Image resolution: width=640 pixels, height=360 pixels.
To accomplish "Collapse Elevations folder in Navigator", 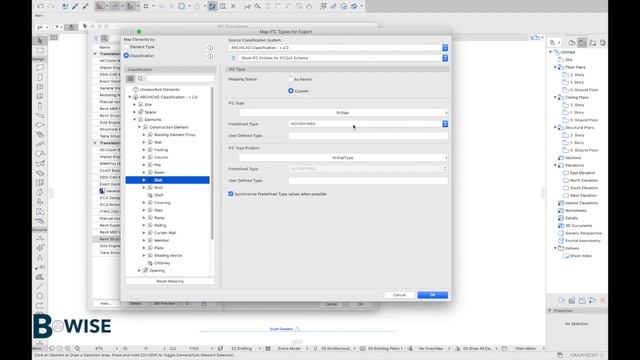I will tap(555, 165).
